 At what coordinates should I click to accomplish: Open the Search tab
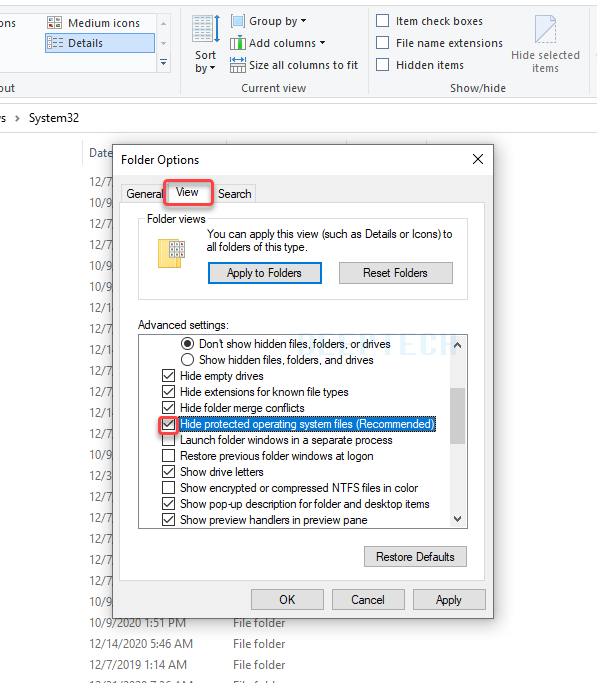[235, 193]
